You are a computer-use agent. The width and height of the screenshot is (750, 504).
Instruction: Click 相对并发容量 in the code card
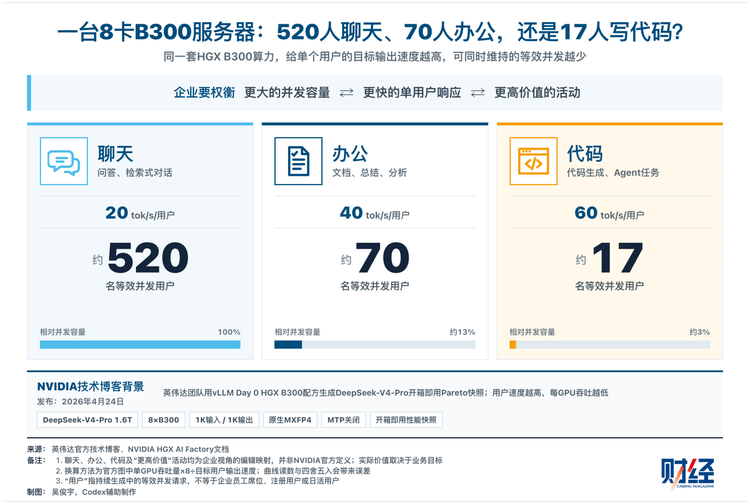pyautogui.click(x=532, y=332)
